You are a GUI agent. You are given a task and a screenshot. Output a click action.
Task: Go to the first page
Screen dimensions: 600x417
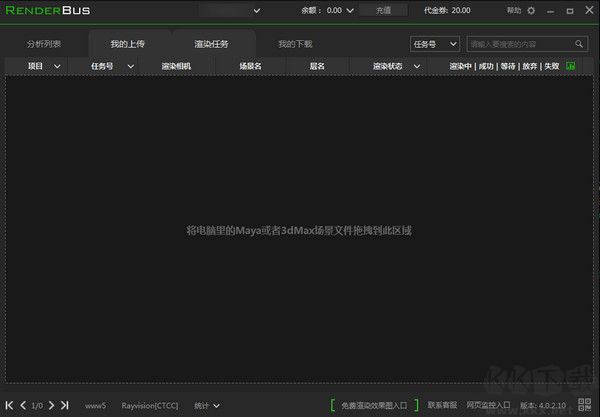(x=9, y=405)
